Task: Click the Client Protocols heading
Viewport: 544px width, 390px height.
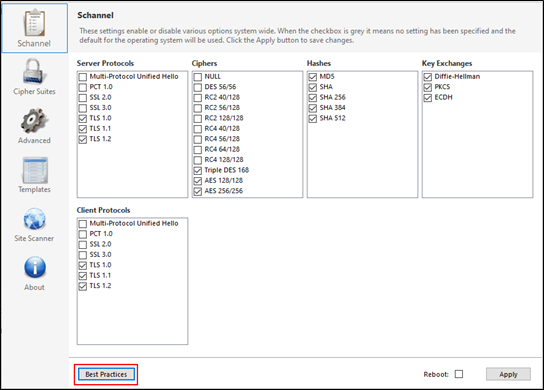Action: tap(103, 210)
